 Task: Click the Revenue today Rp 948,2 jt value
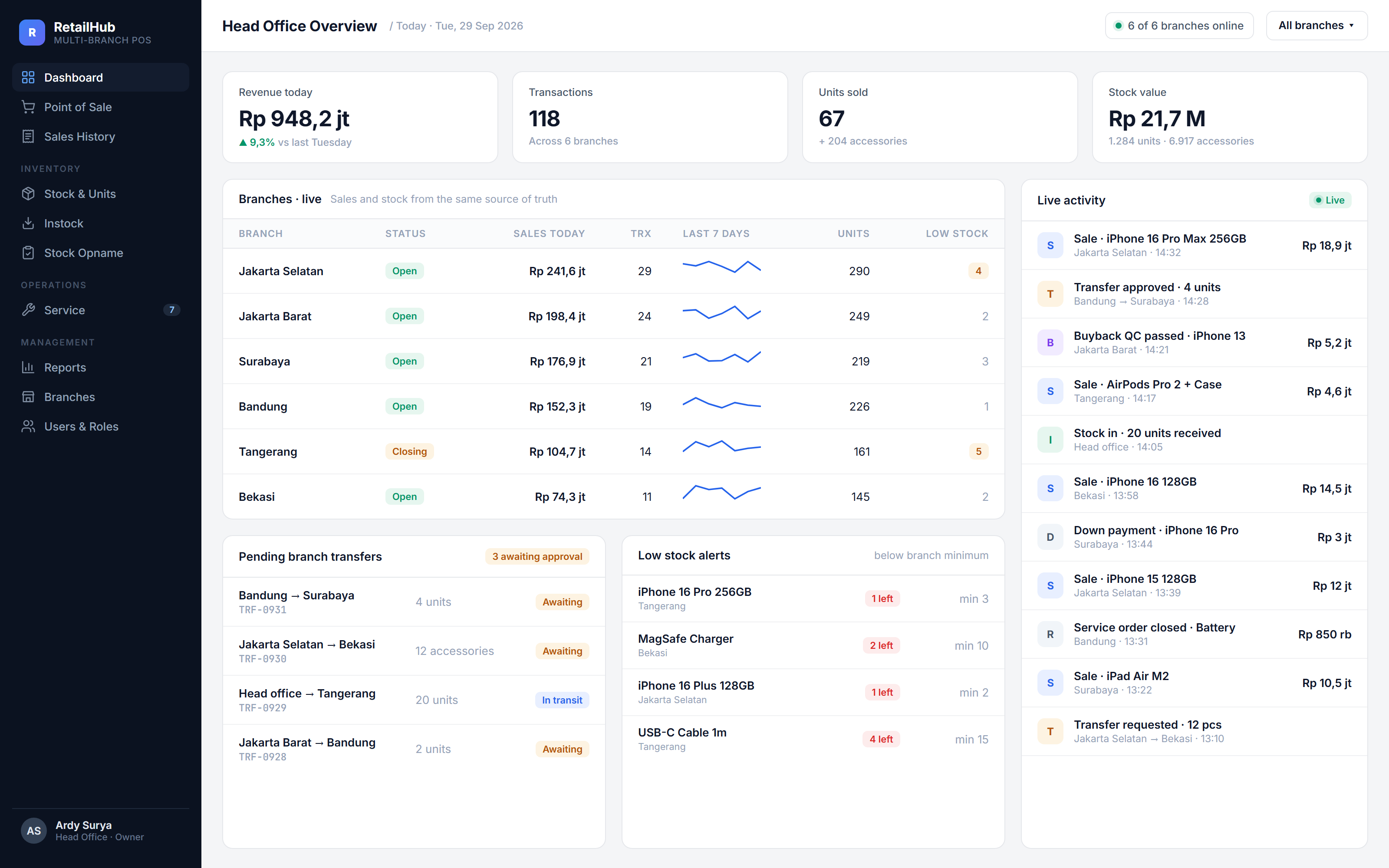[294, 119]
